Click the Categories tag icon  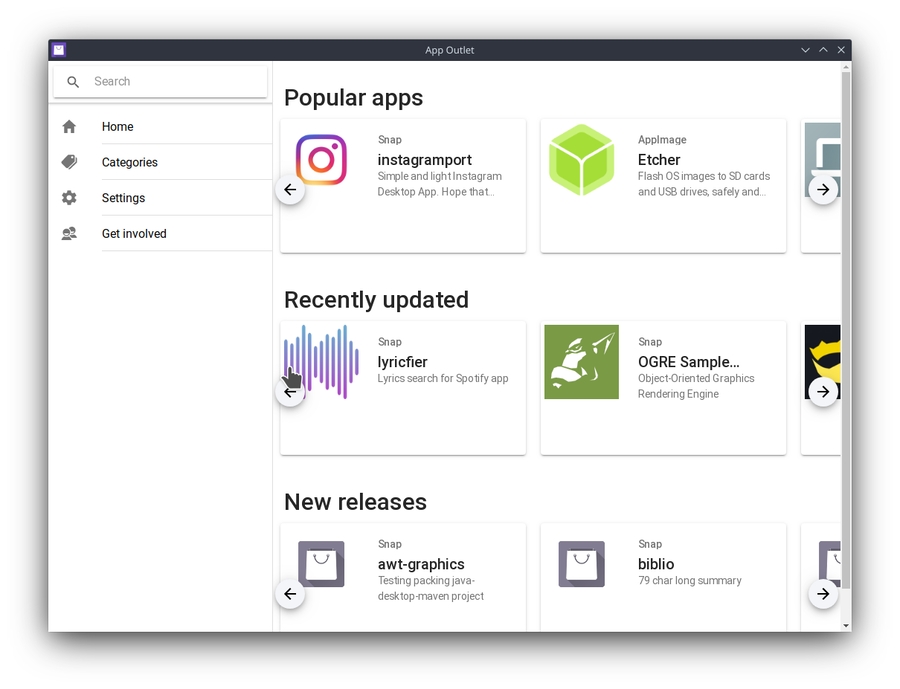tap(69, 162)
